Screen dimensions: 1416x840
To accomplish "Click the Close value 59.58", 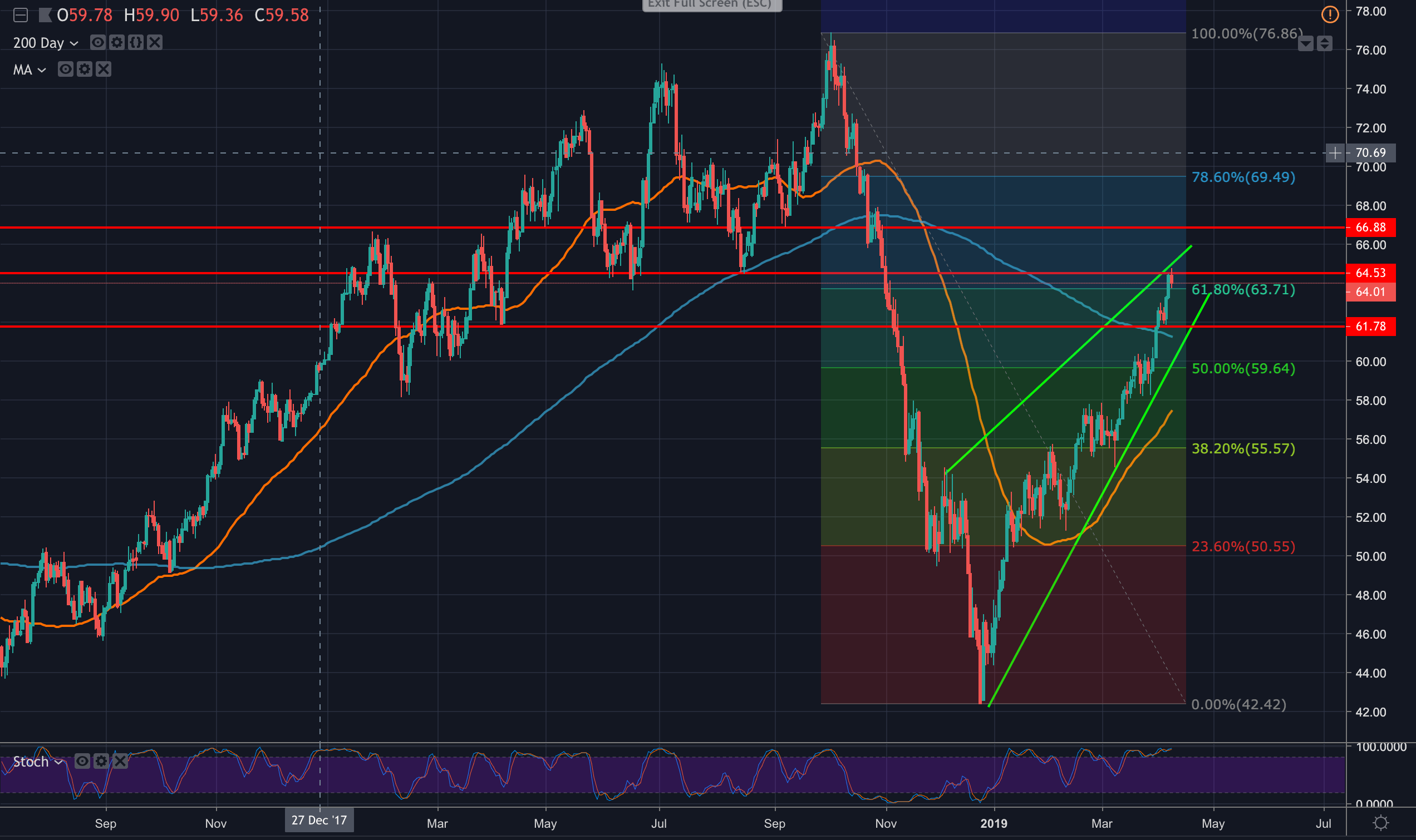I will (288, 15).
